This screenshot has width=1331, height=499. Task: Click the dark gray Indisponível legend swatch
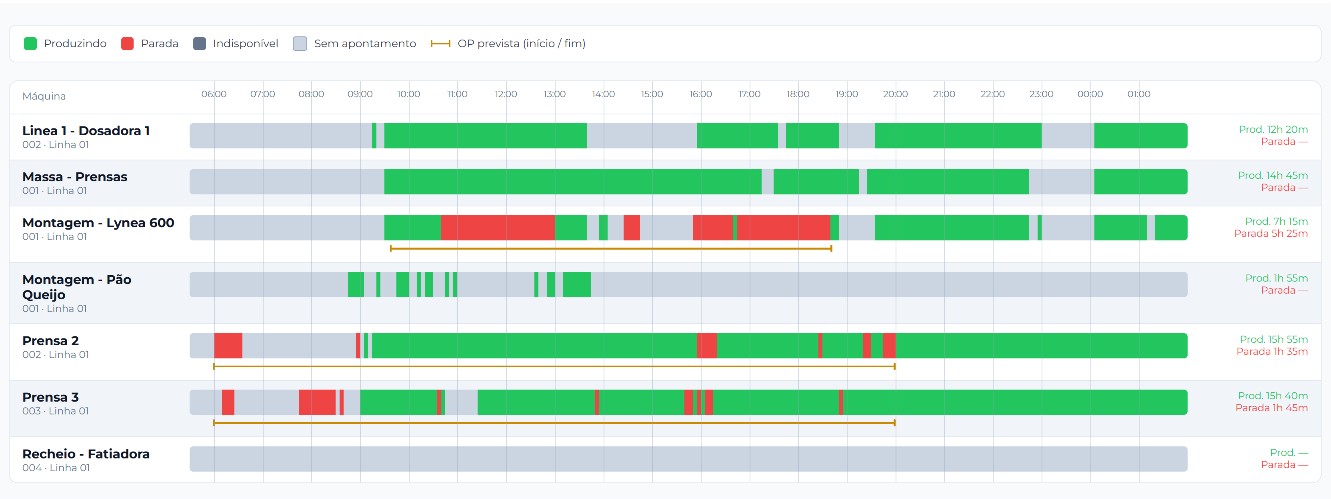(199, 44)
